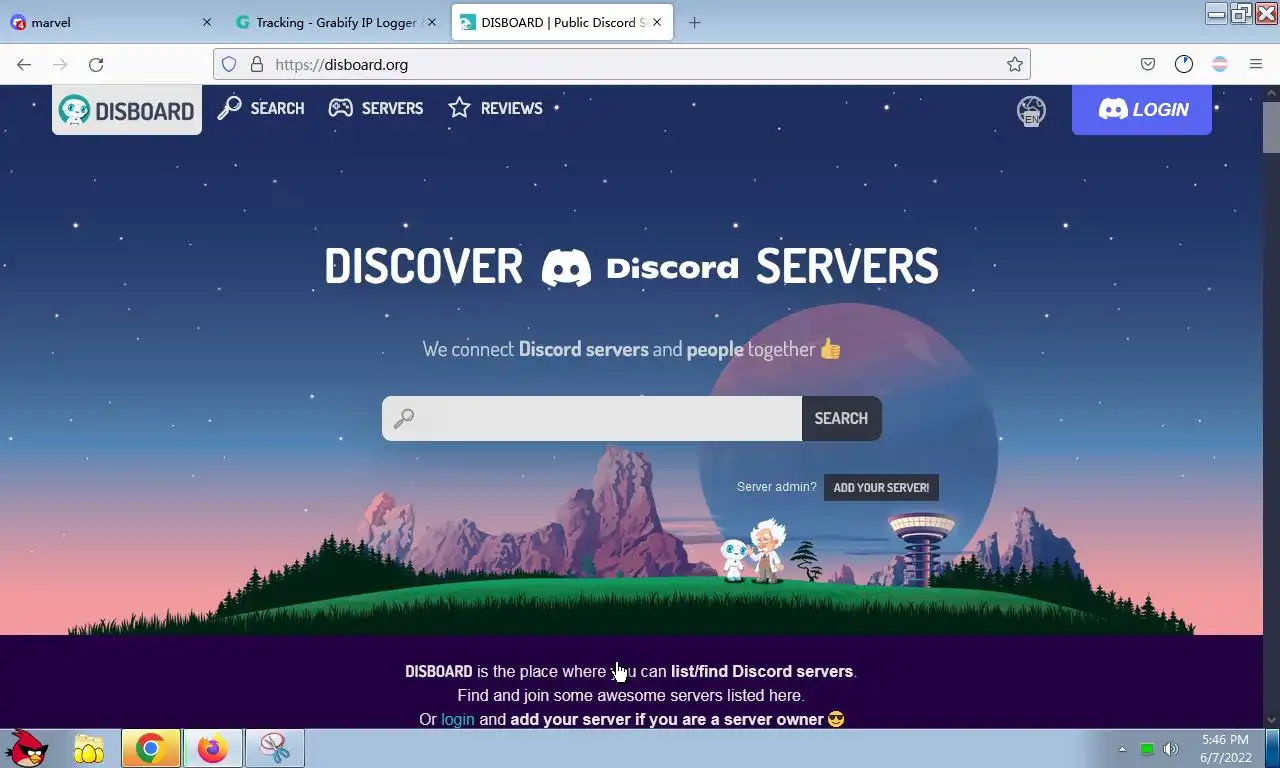
Task: Switch to Tracking - Grabify IP Logger tab
Action: pos(336,22)
